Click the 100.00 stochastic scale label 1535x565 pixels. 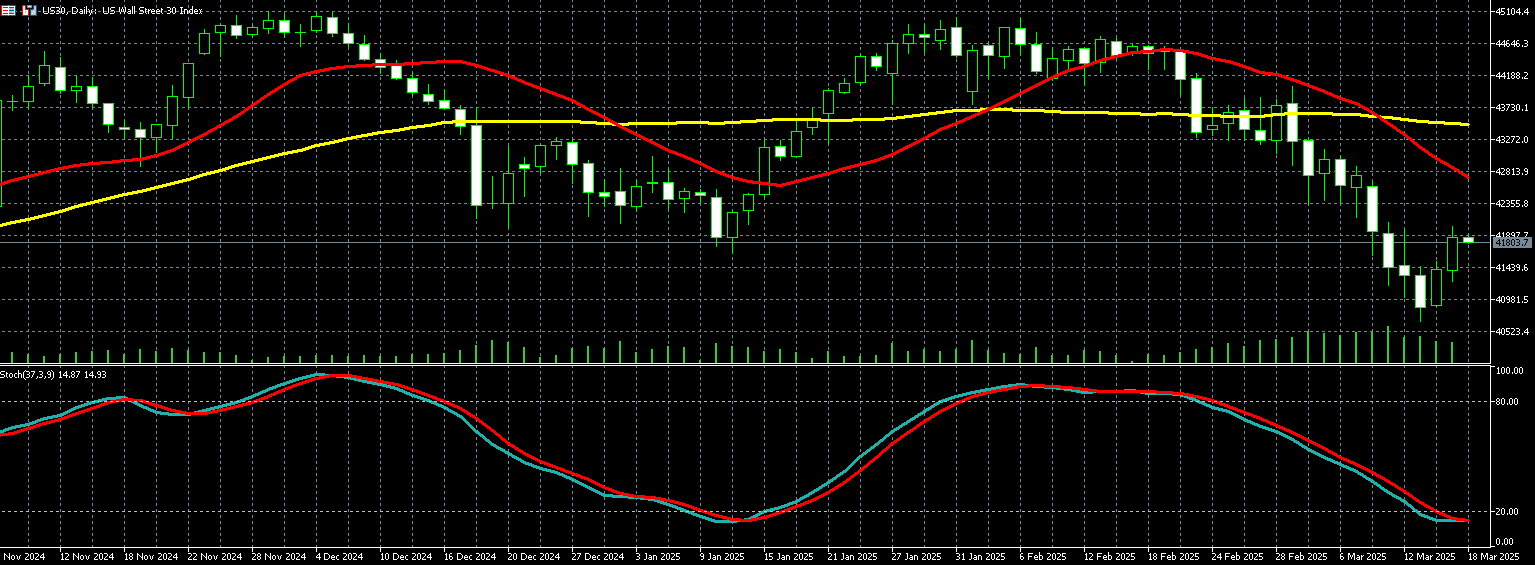[1508, 371]
